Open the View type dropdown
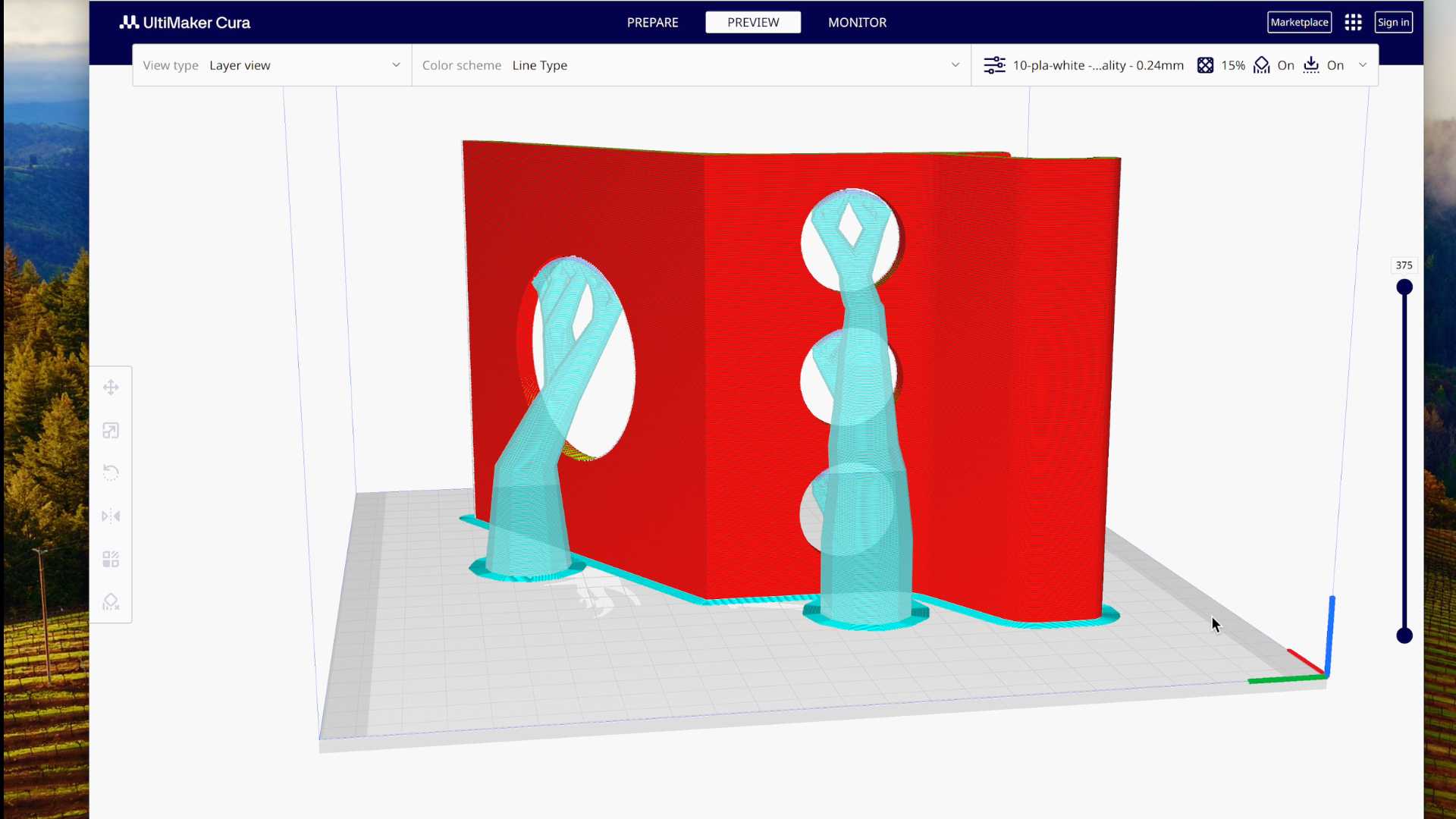Viewport: 1456px width, 819px height. coord(271,65)
